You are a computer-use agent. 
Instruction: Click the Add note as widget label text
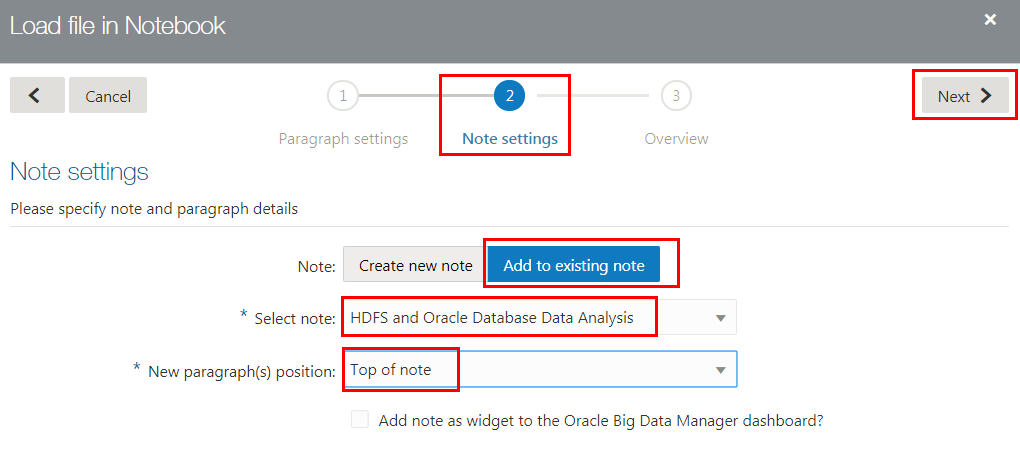(601, 421)
